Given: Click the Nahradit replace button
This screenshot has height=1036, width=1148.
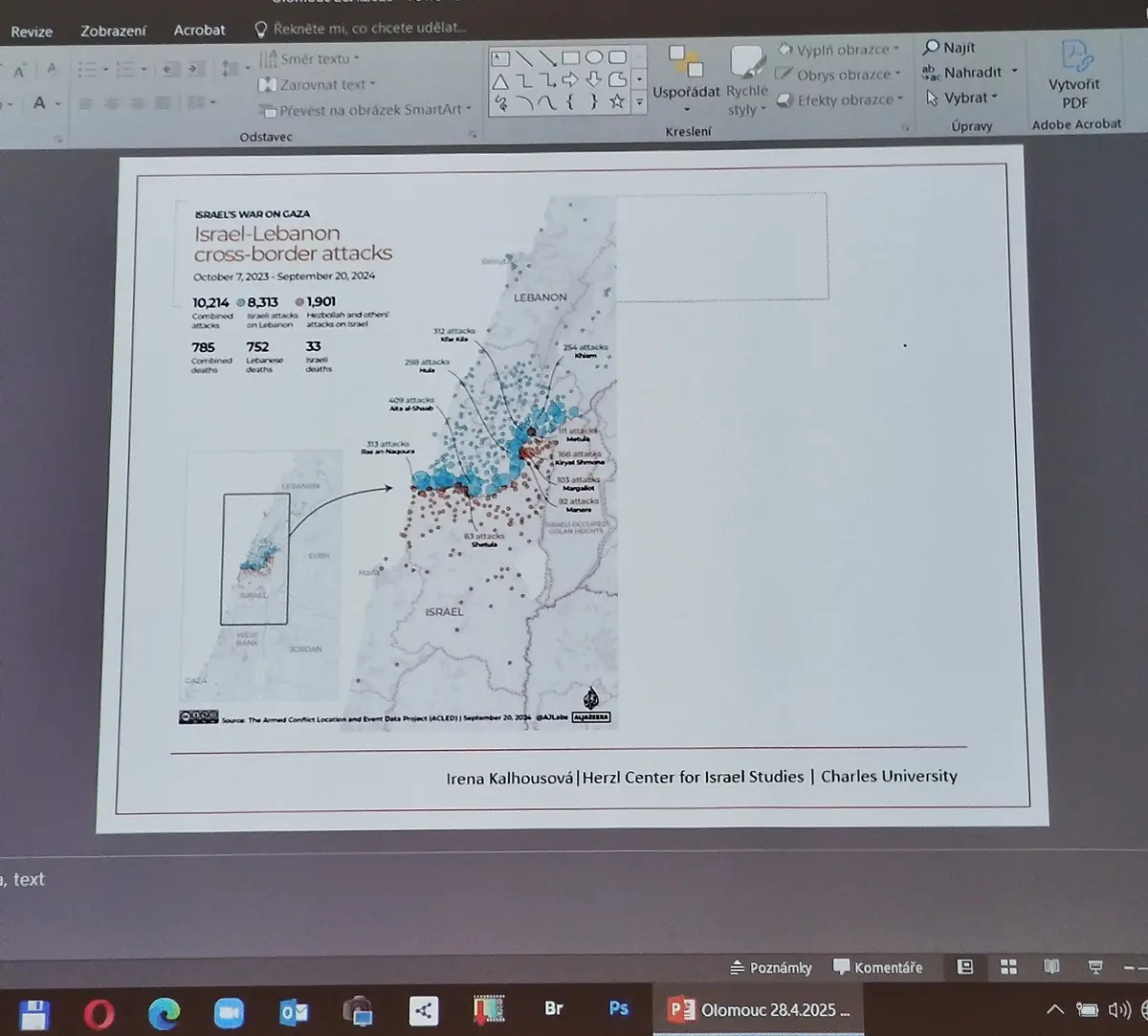Looking at the screenshot, I should coord(970,72).
